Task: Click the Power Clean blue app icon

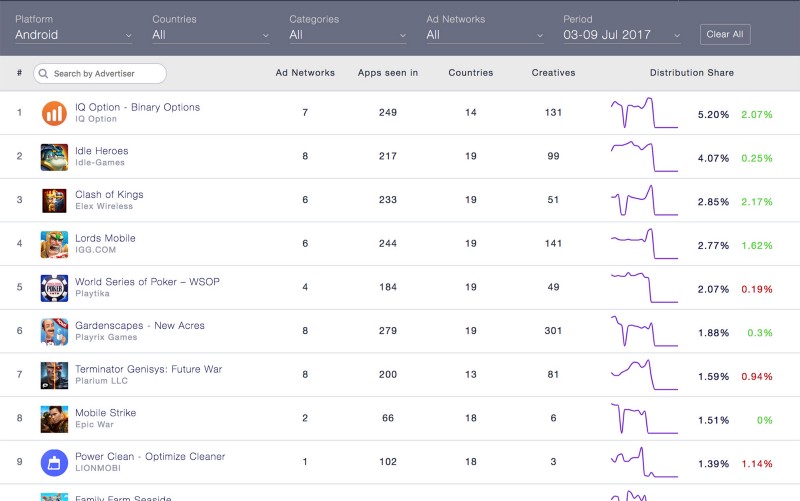Action: point(54,462)
